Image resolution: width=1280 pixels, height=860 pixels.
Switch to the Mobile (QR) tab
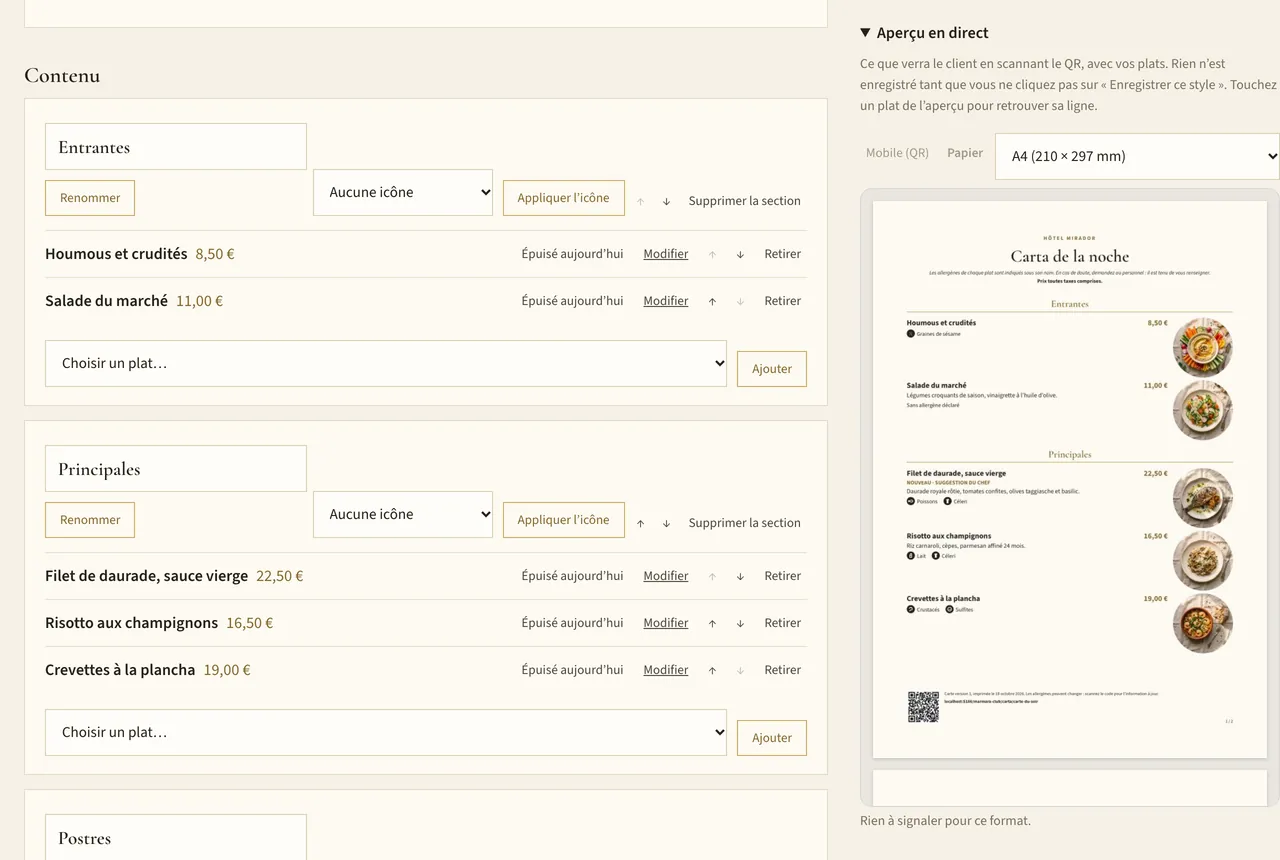pos(897,153)
